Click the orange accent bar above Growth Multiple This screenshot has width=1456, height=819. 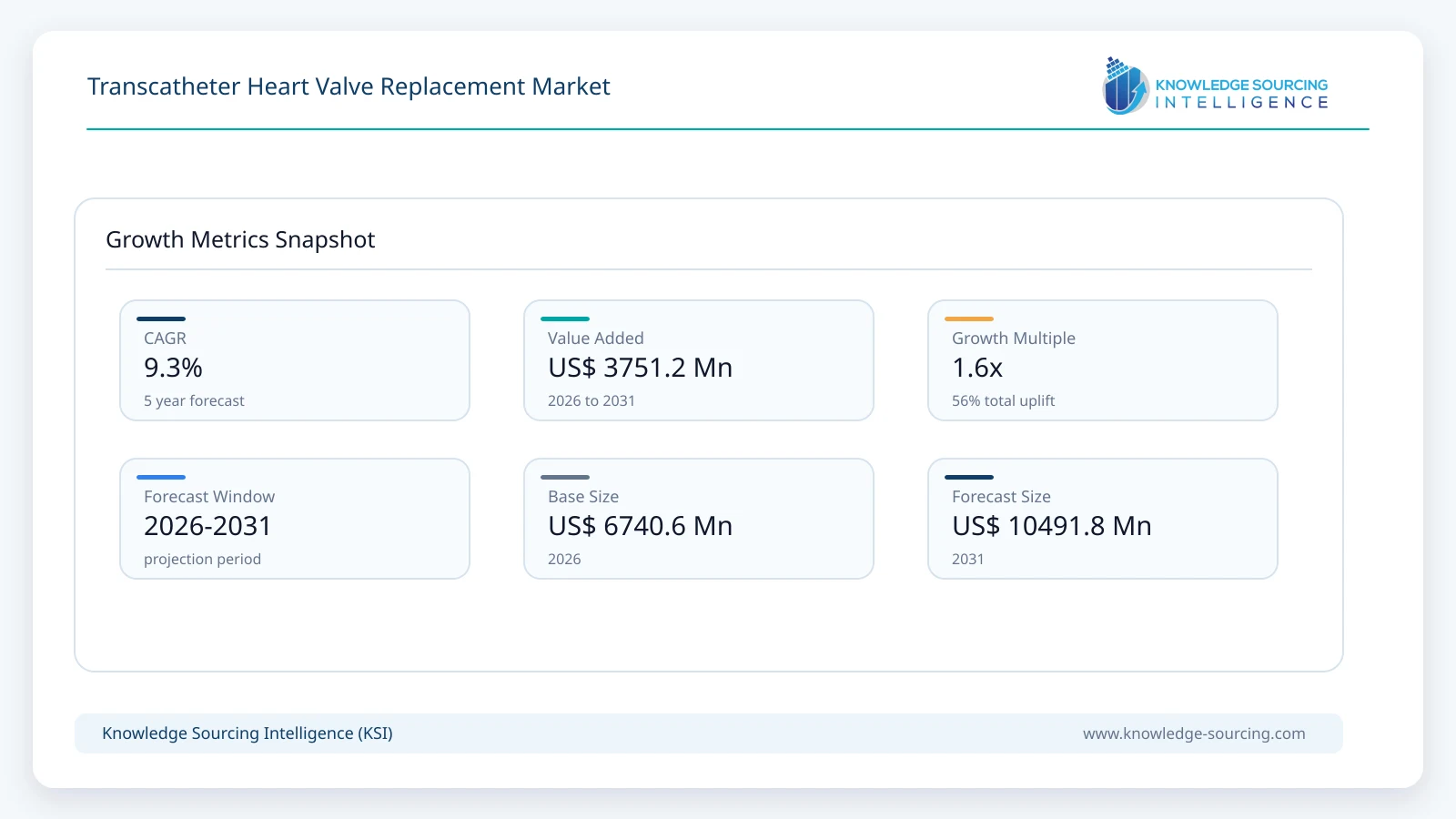tap(969, 318)
